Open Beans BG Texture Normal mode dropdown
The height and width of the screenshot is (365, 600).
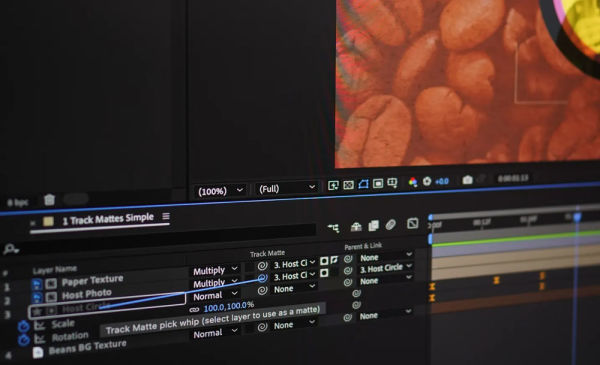click(215, 333)
